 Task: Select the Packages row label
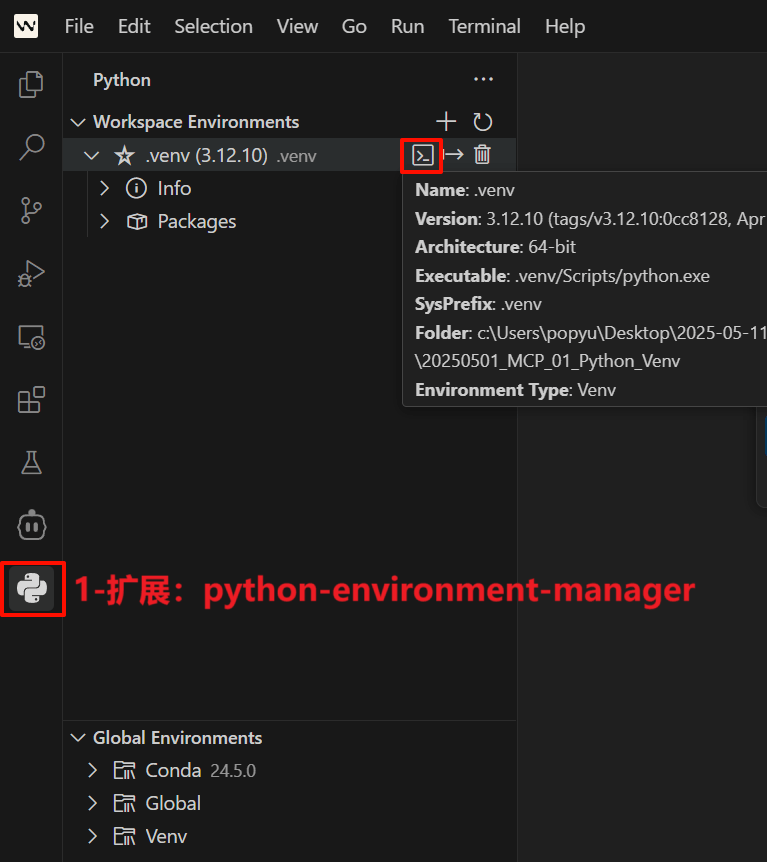coord(197,222)
